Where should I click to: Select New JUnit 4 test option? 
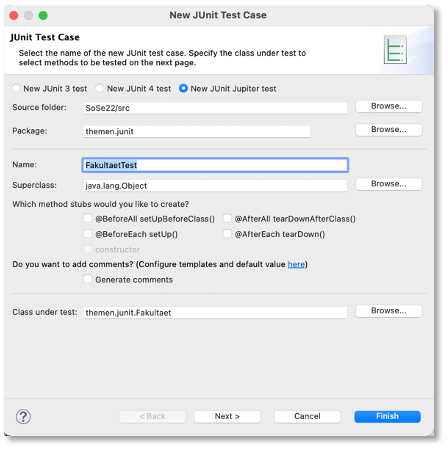coord(99,88)
